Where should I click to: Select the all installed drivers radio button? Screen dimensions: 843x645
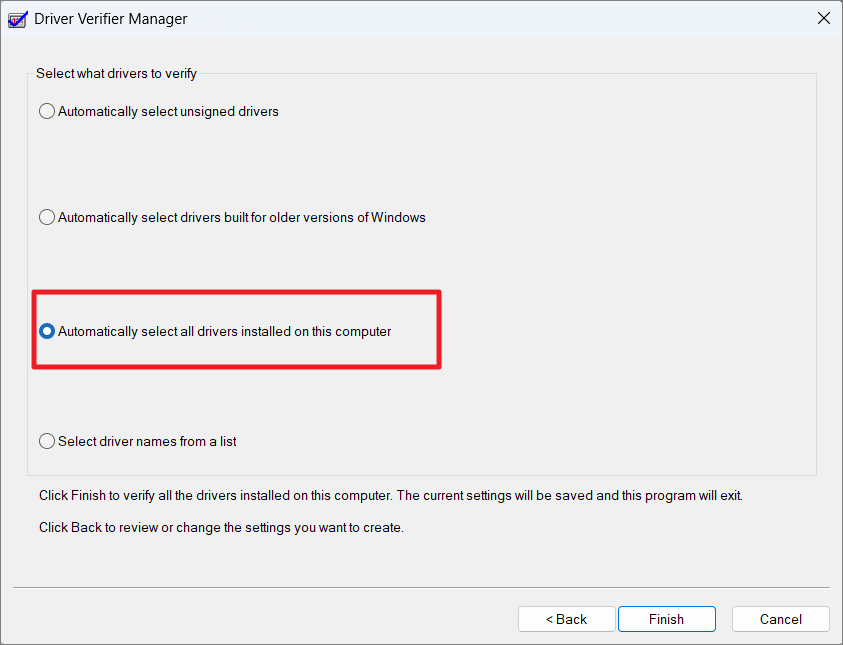tap(47, 331)
